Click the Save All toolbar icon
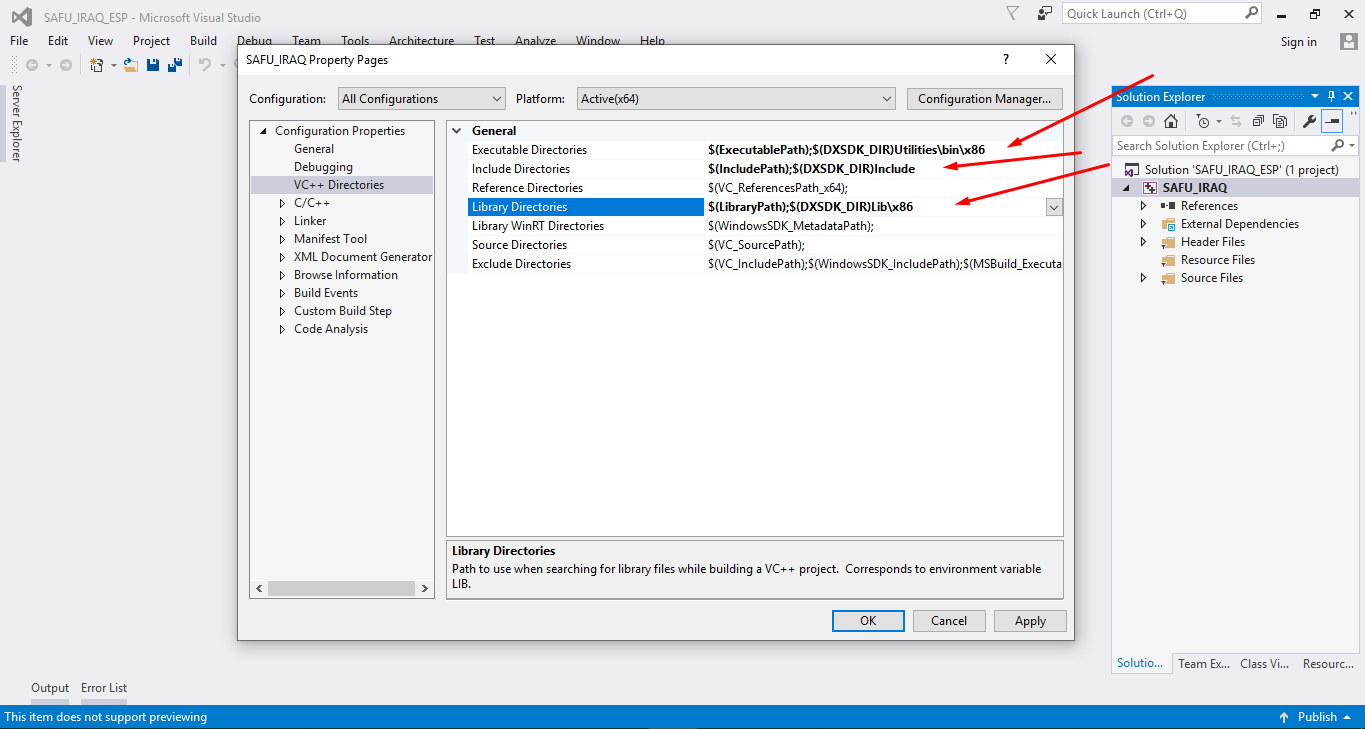The height and width of the screenshot is (729, 1365). tap(175, 65)
